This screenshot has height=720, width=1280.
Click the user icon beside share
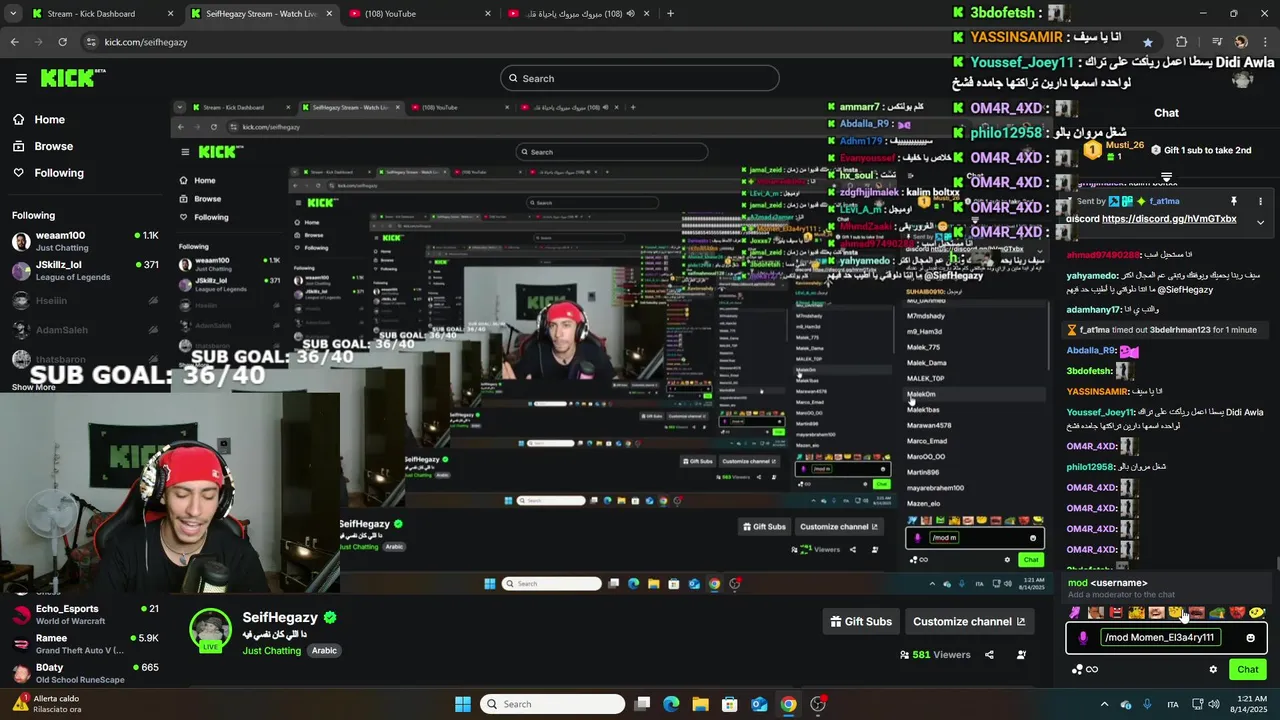click(1021, 655)
